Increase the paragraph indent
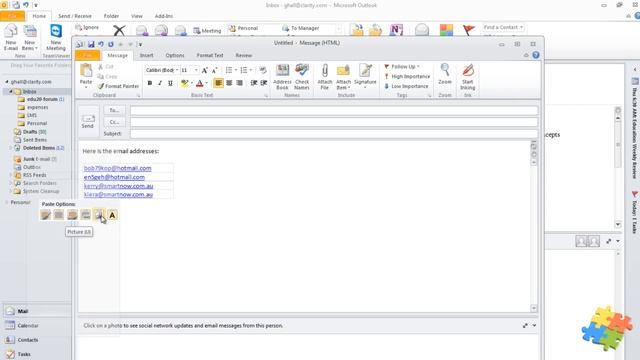The height and width of the screenshot is (360, 640). coord(264,83)
